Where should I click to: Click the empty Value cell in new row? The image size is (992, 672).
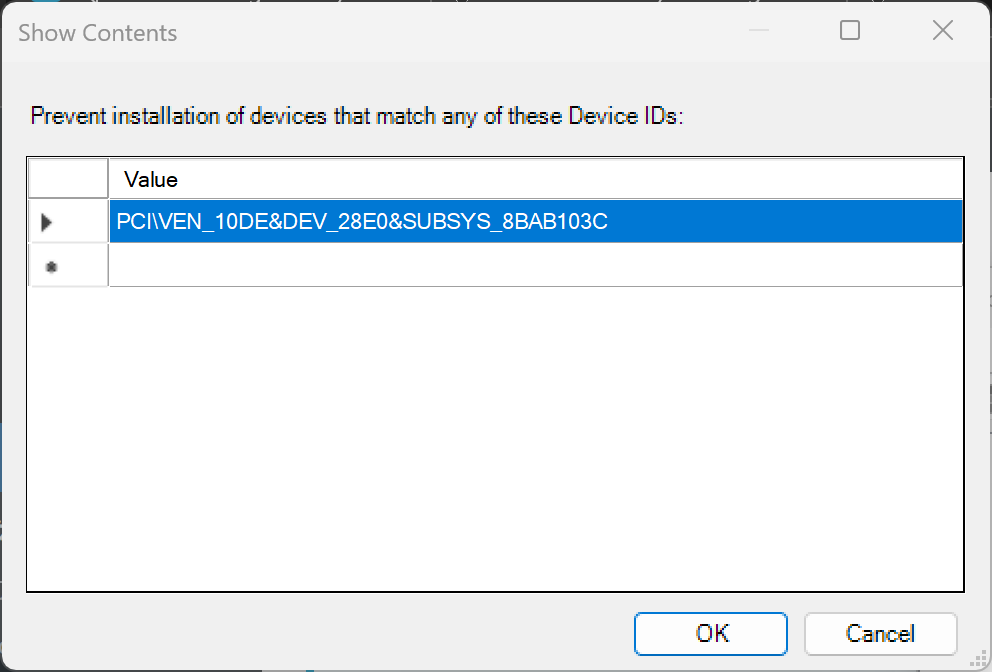coord(535,265)
